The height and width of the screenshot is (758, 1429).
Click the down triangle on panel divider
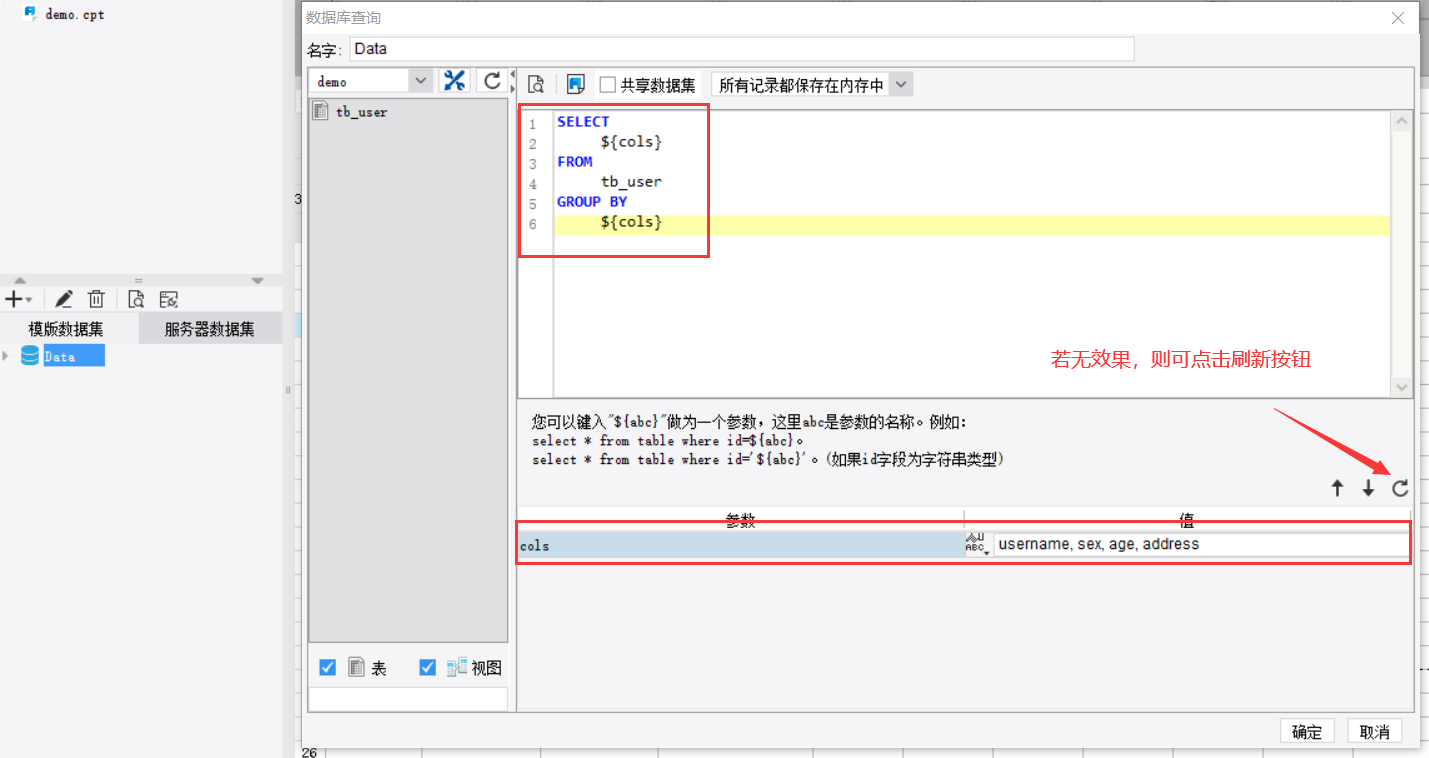257,281
